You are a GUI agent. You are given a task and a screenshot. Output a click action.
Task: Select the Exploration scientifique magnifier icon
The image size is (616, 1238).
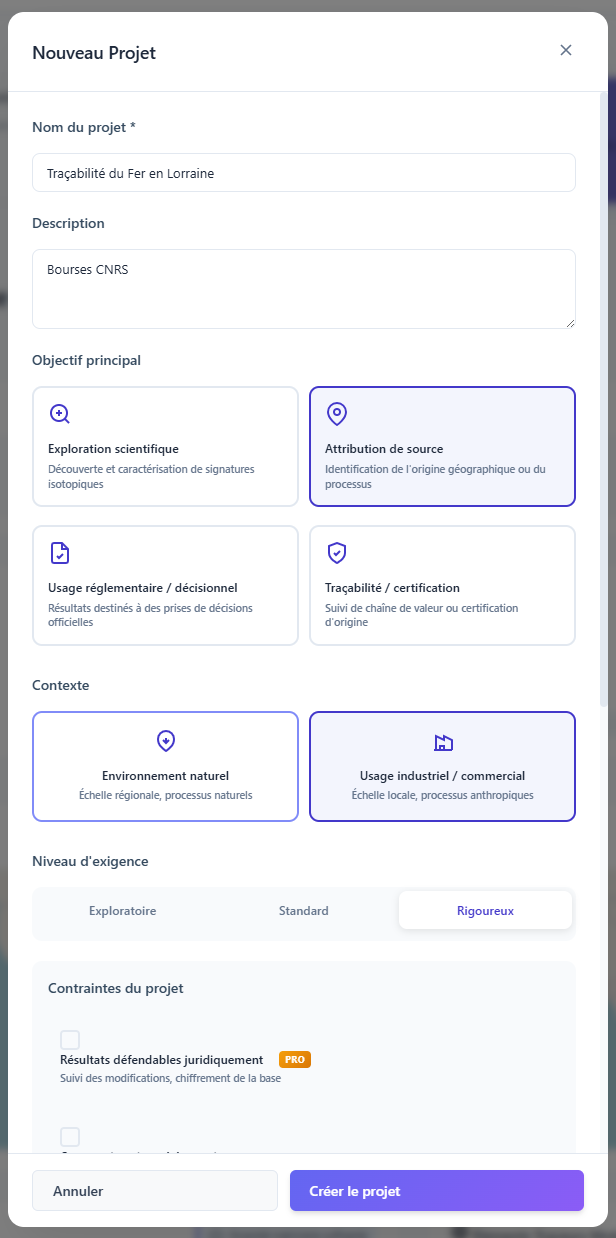pos(59,412)
